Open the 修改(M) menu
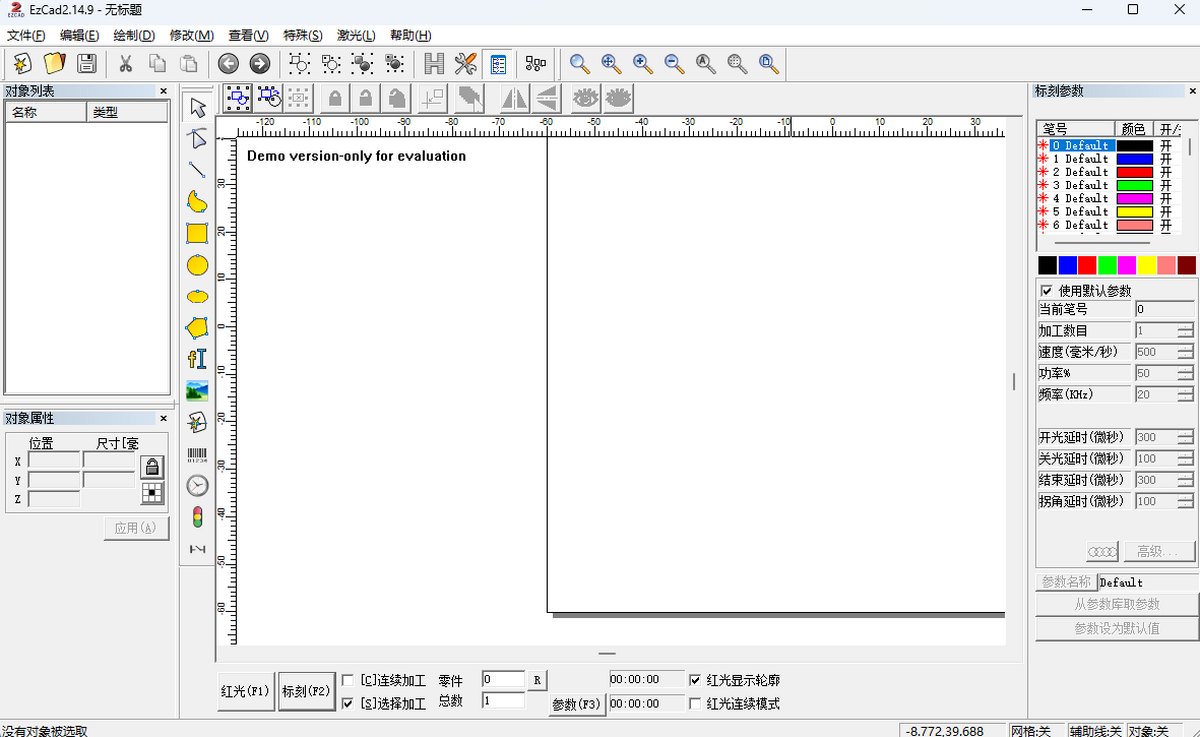This screenshot has width=1200, height=737. [x=192, y=35]
